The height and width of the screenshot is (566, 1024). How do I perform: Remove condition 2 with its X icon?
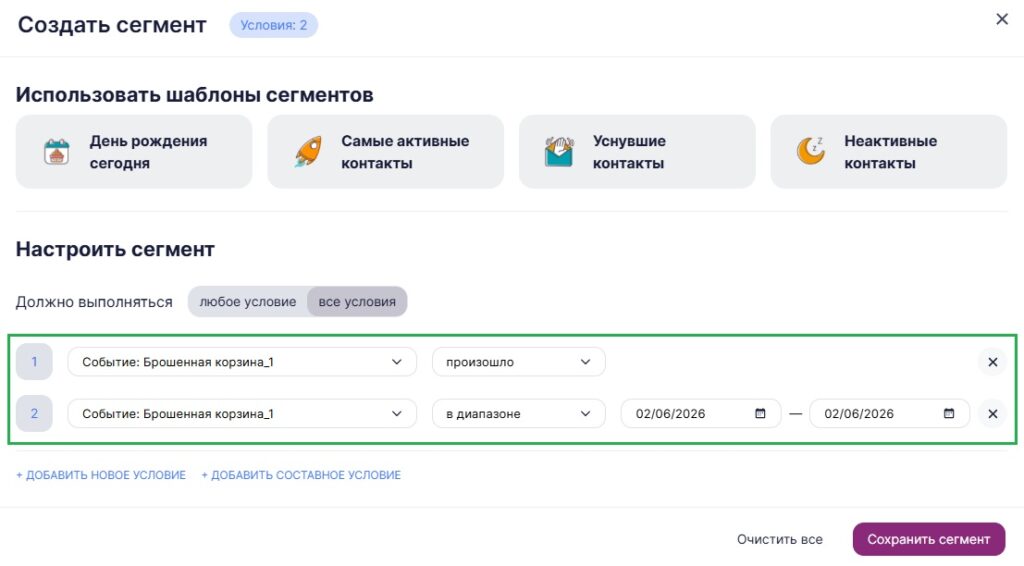pyautogui.click(x=993, y=413)
